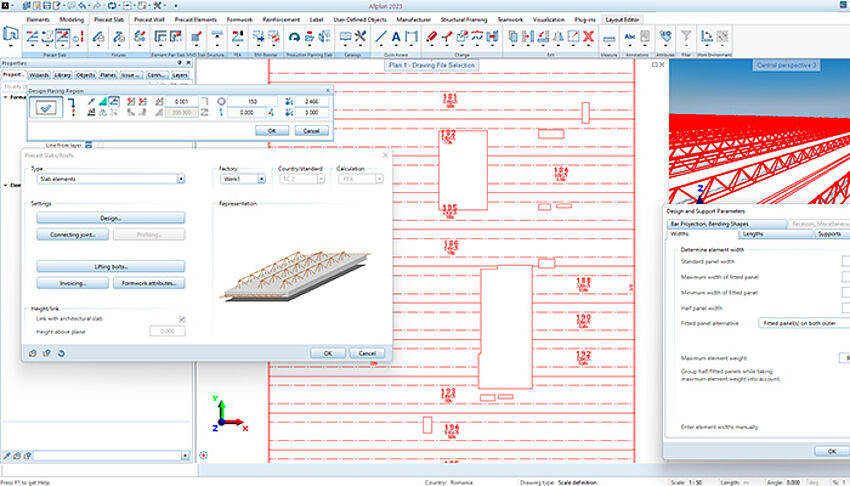
Task: Toggle Link with architectural slab checkbox
Action: click(181, 319)
